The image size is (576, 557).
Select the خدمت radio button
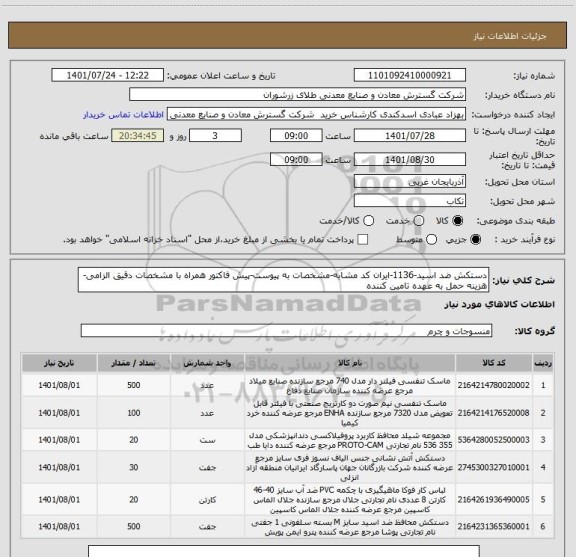tap(419, 221)
